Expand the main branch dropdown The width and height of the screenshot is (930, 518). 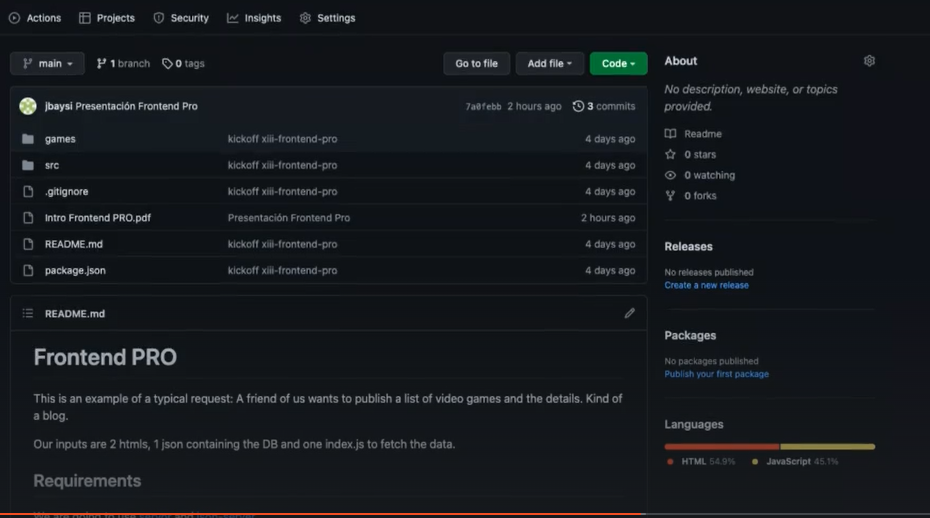(47, 63)
